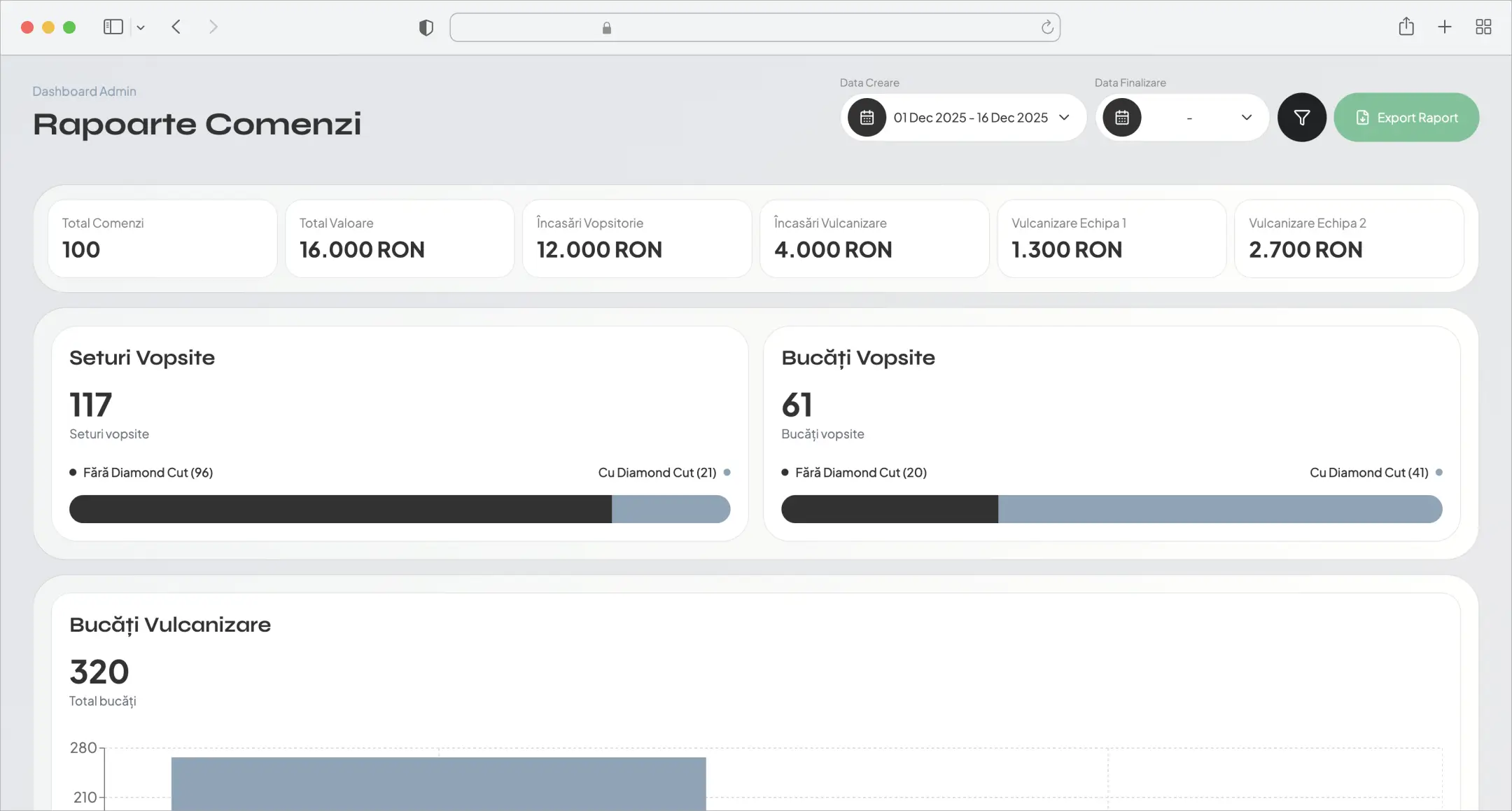Click the Export Raport button

(1406, 118)
